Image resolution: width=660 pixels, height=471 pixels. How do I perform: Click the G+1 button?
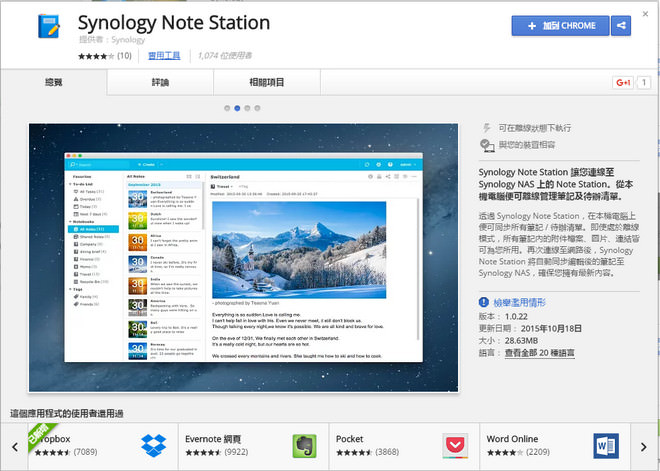coord(623,82)
